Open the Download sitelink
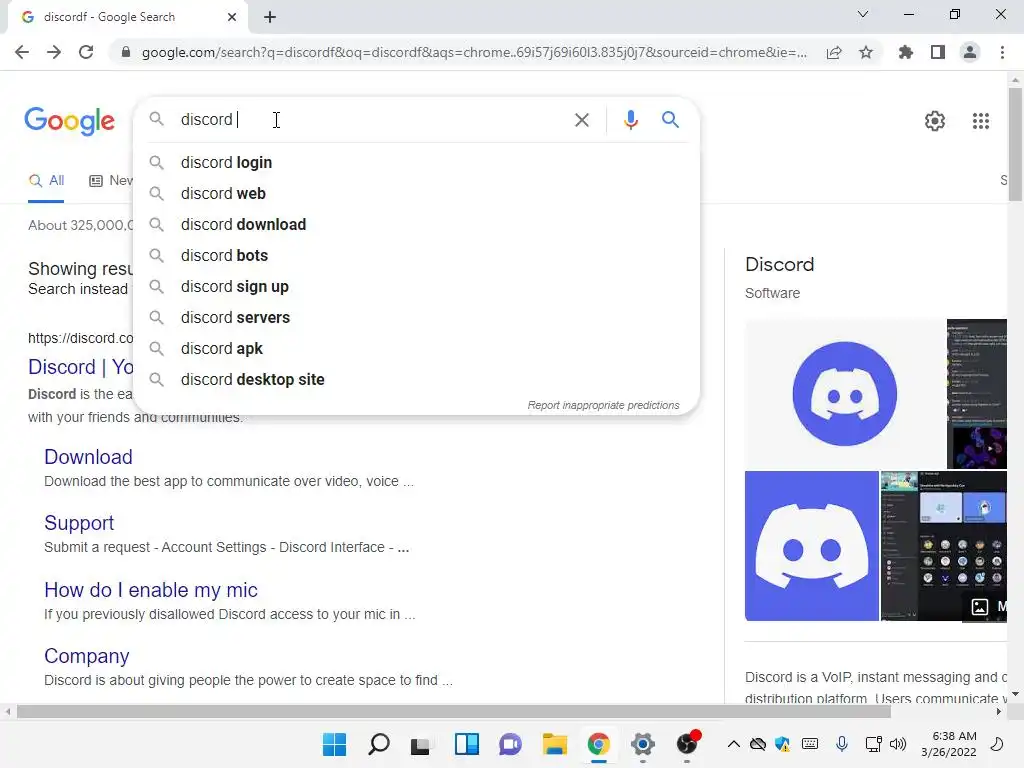Image resolution: width=1024 pixels, height=768 pixels. pos(88,457)
